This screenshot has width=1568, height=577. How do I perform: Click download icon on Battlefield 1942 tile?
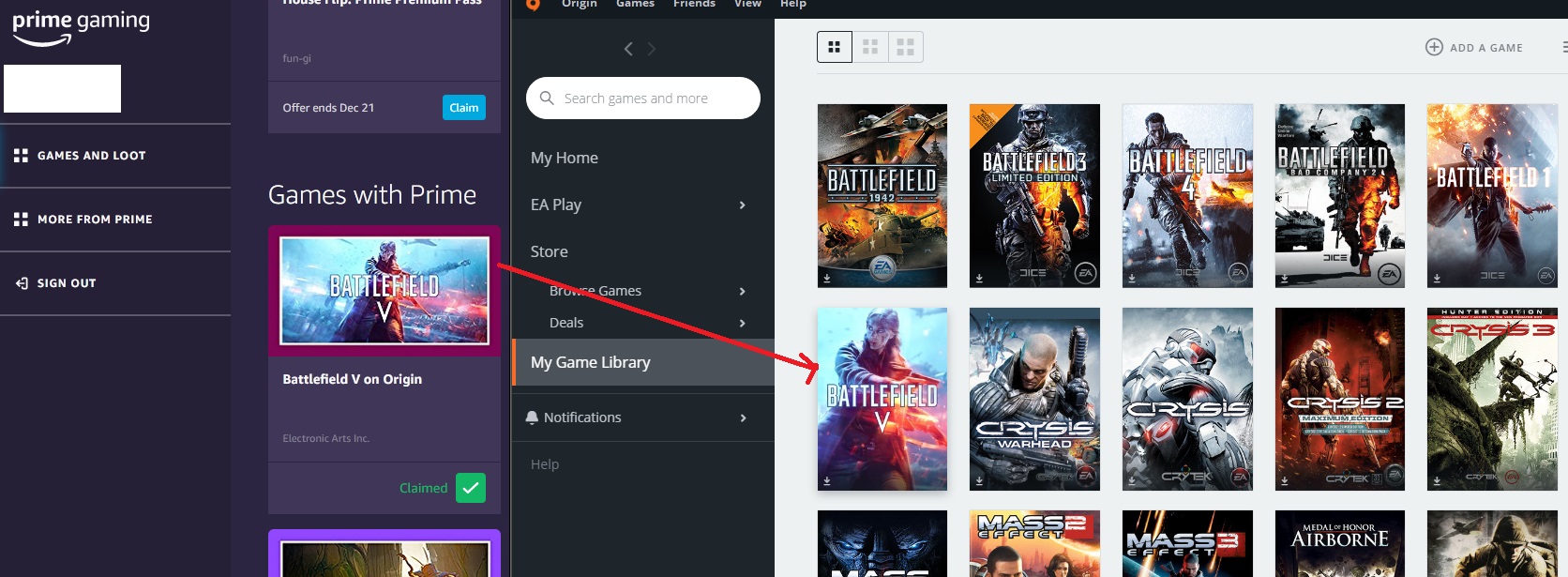click(827, 278)
